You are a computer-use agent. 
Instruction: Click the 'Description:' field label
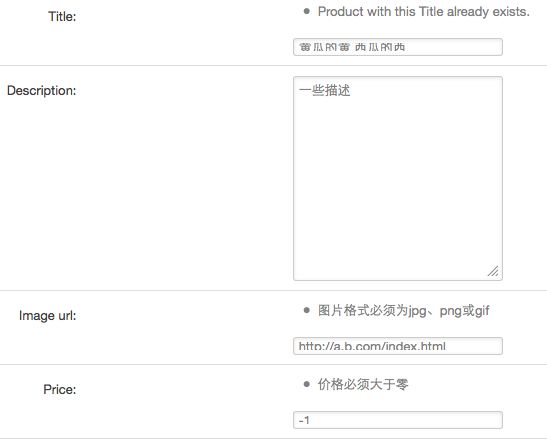(42, 91)
